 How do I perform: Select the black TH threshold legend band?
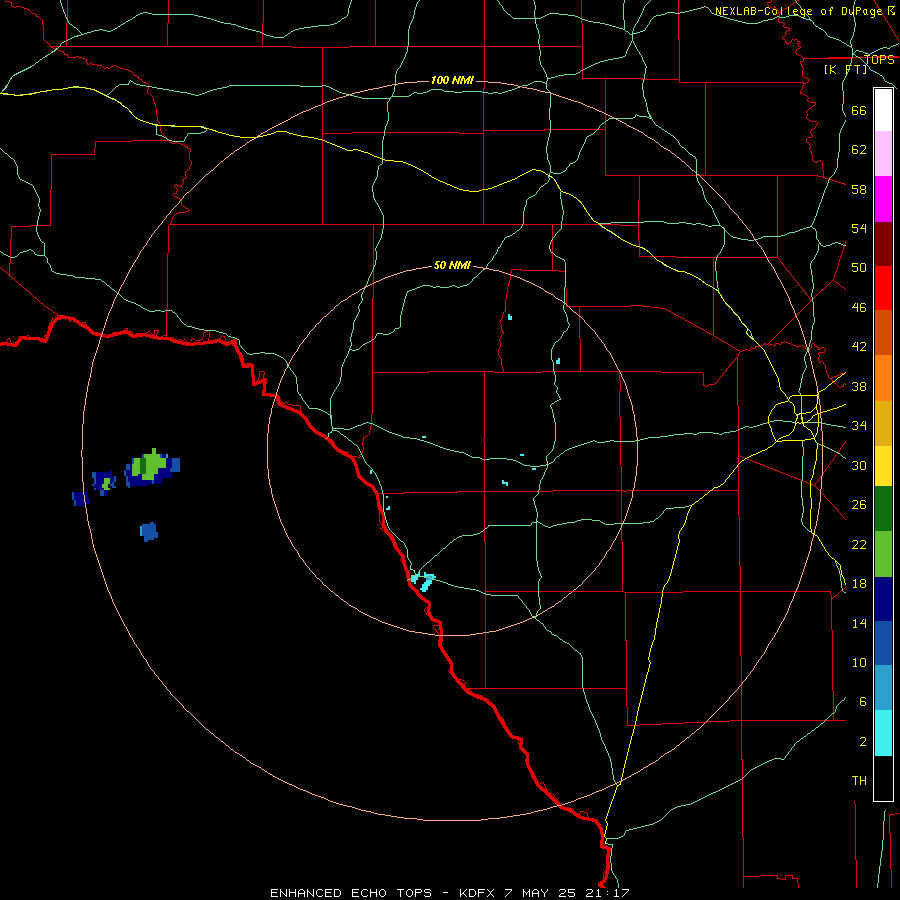(x=883, y=778)
